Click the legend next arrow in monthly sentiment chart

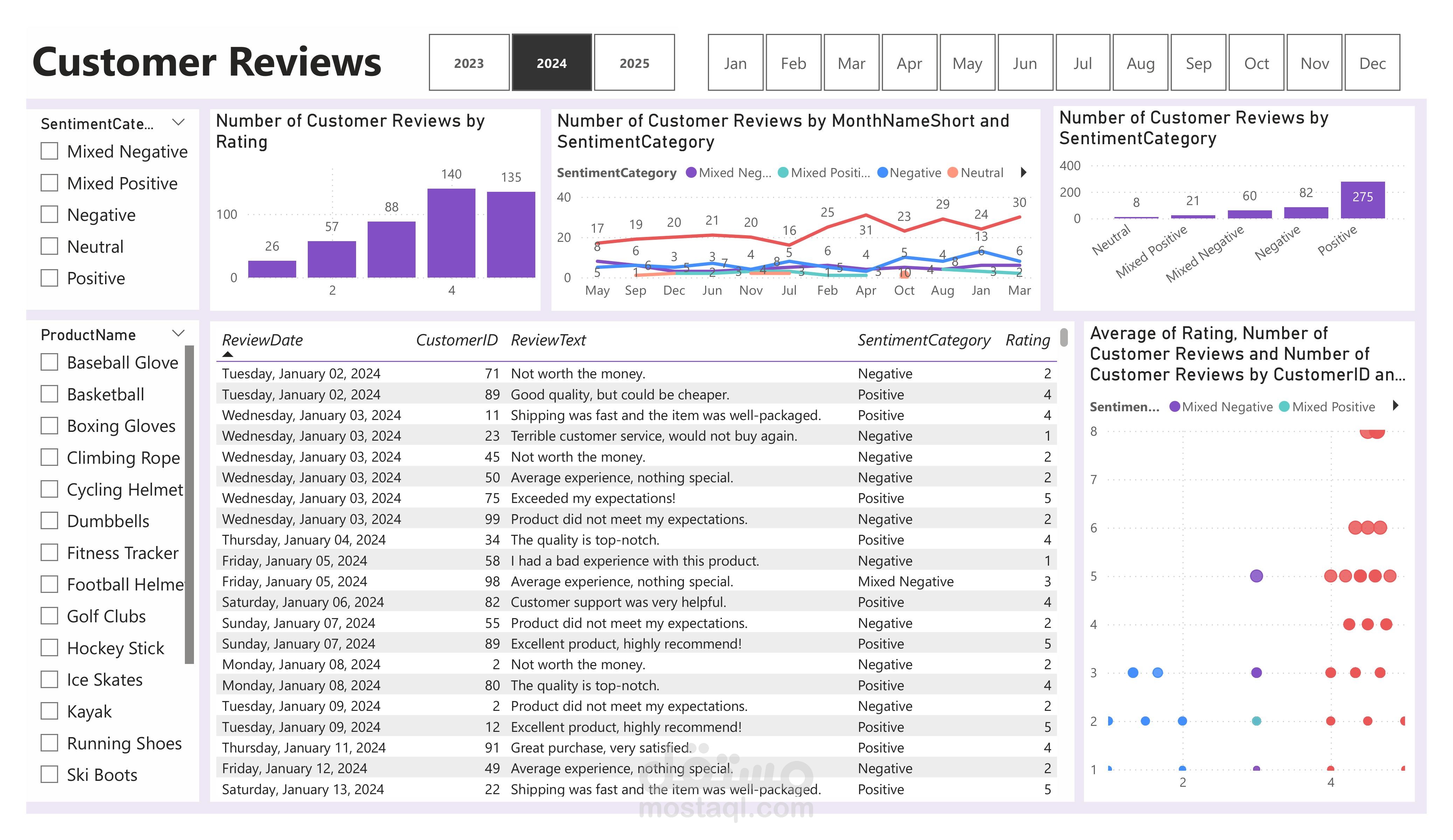pyautogui.click(x=1023, y=173)
